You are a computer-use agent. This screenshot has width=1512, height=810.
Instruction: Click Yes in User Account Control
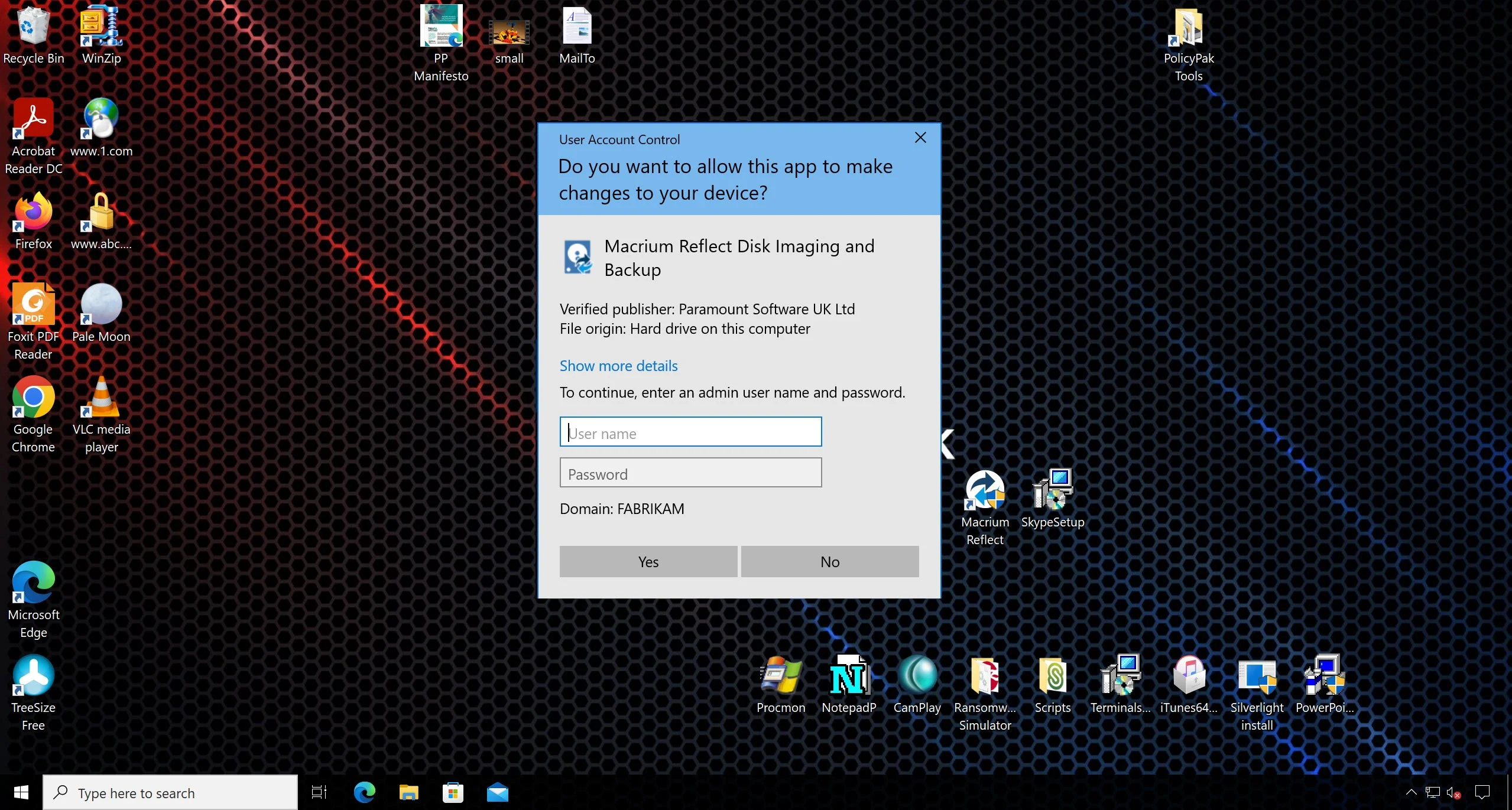648,561
